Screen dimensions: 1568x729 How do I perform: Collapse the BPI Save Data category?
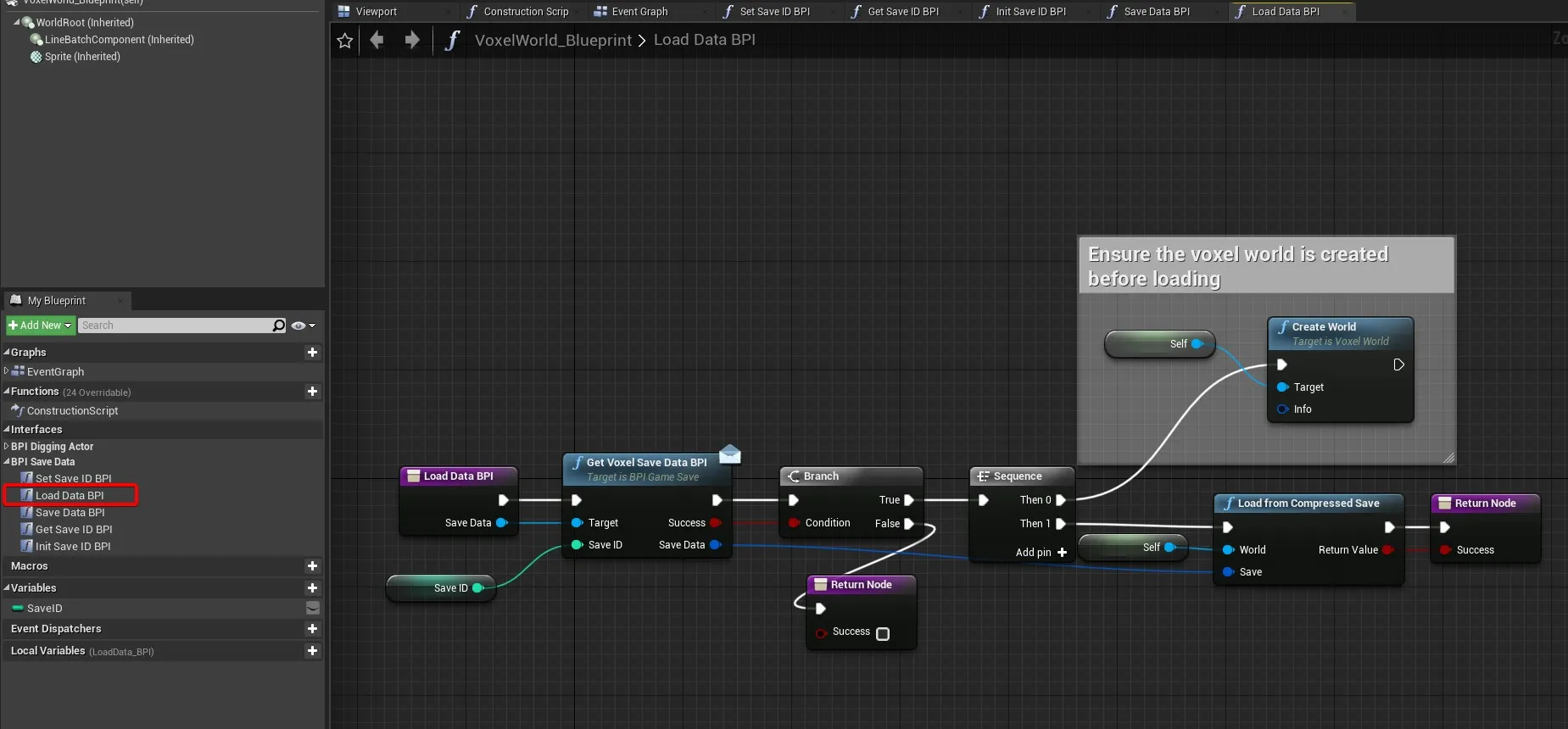click(x=7, y=462)
